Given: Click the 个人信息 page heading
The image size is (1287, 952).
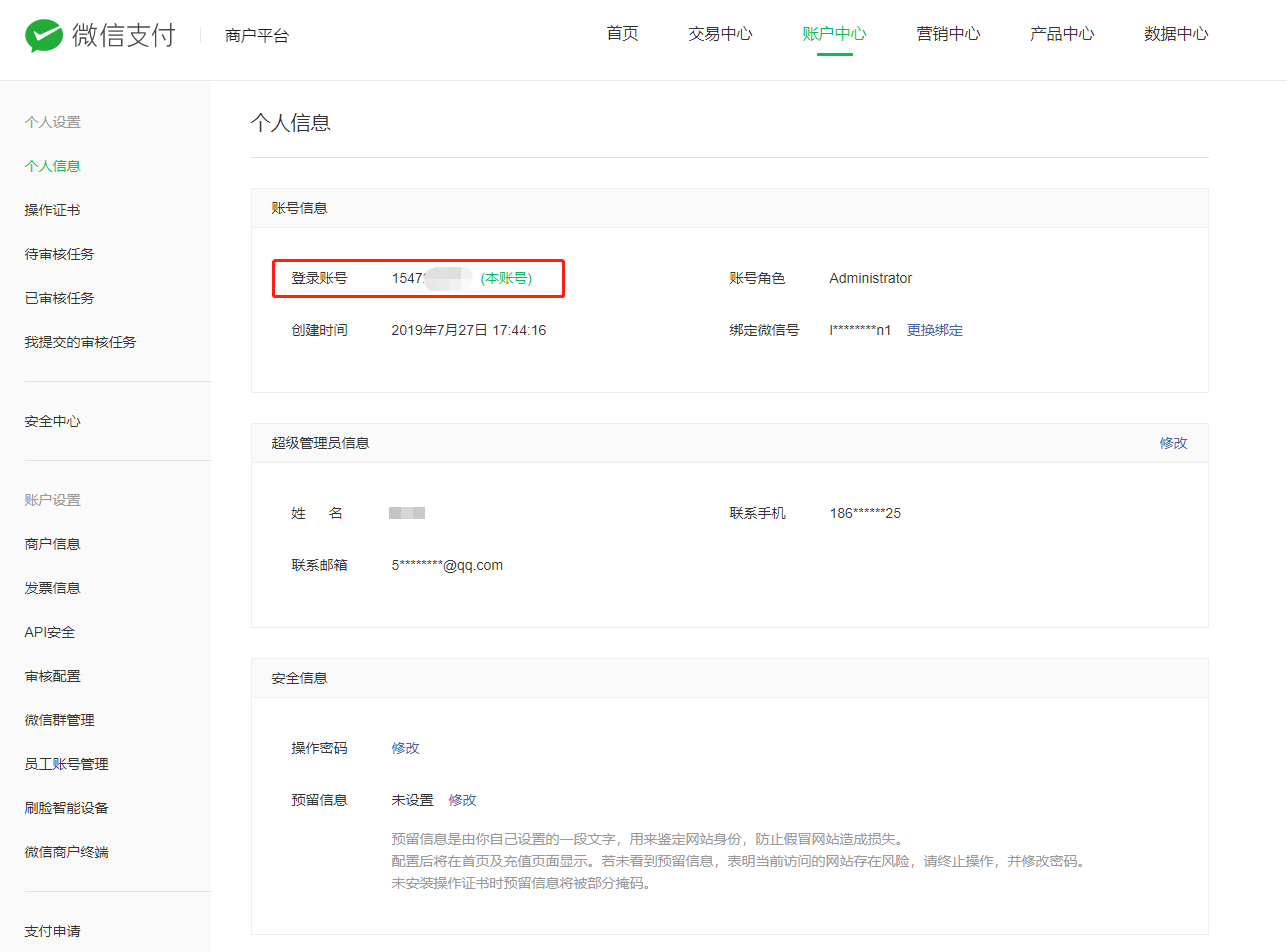Looking at the screenshot, I should [x=290, y=123].
